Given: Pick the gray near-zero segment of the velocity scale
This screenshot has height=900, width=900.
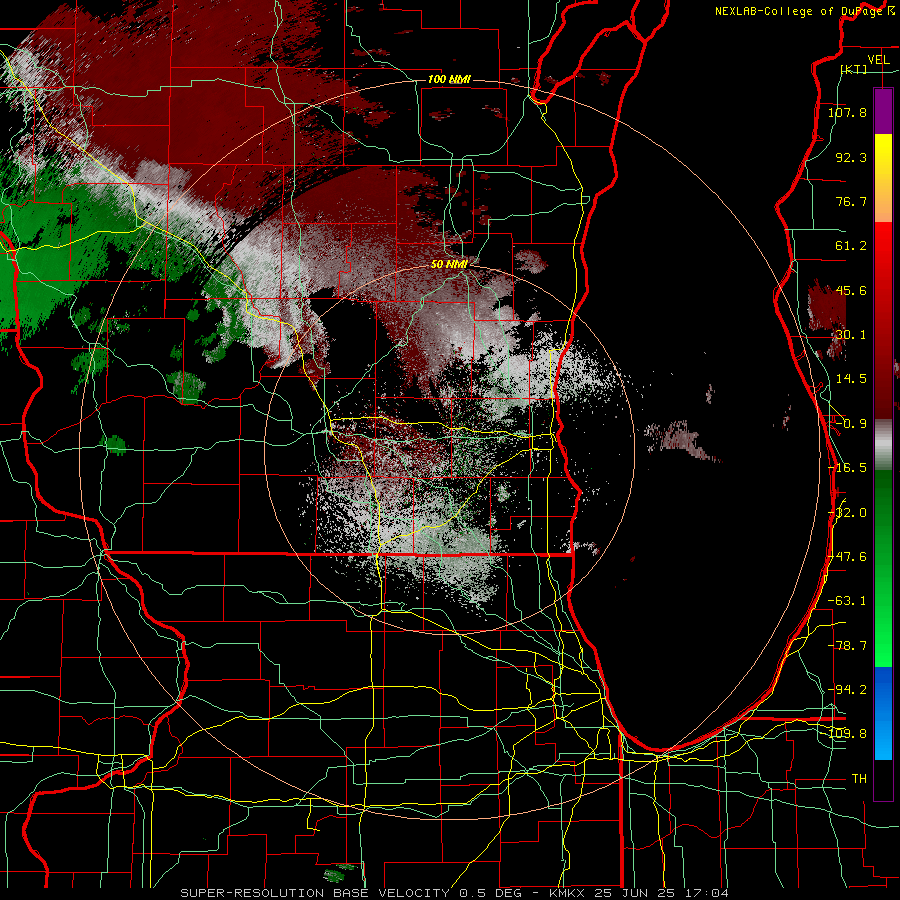Looking at the screenshot, I should 883,445.
